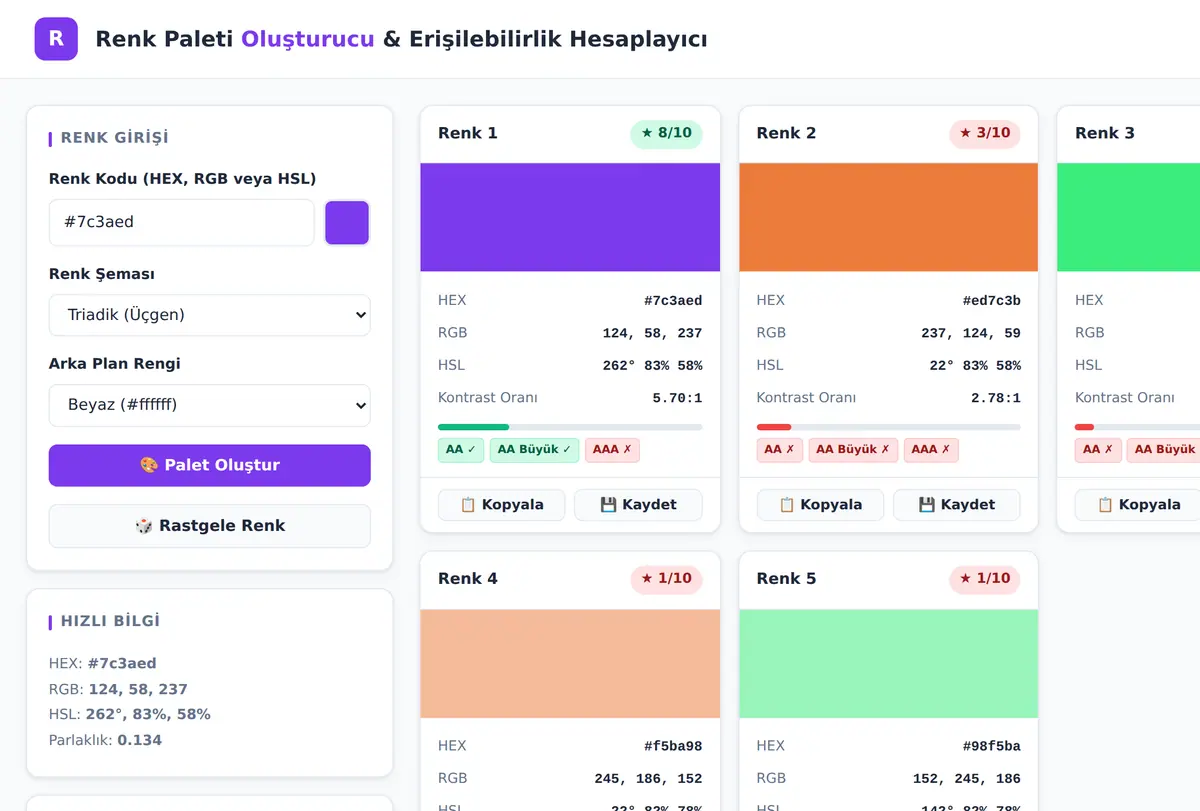This screenshot has width=1200, height=811.
Task: Click Renk 1 "AA ✓" badge
Action: 461,450
